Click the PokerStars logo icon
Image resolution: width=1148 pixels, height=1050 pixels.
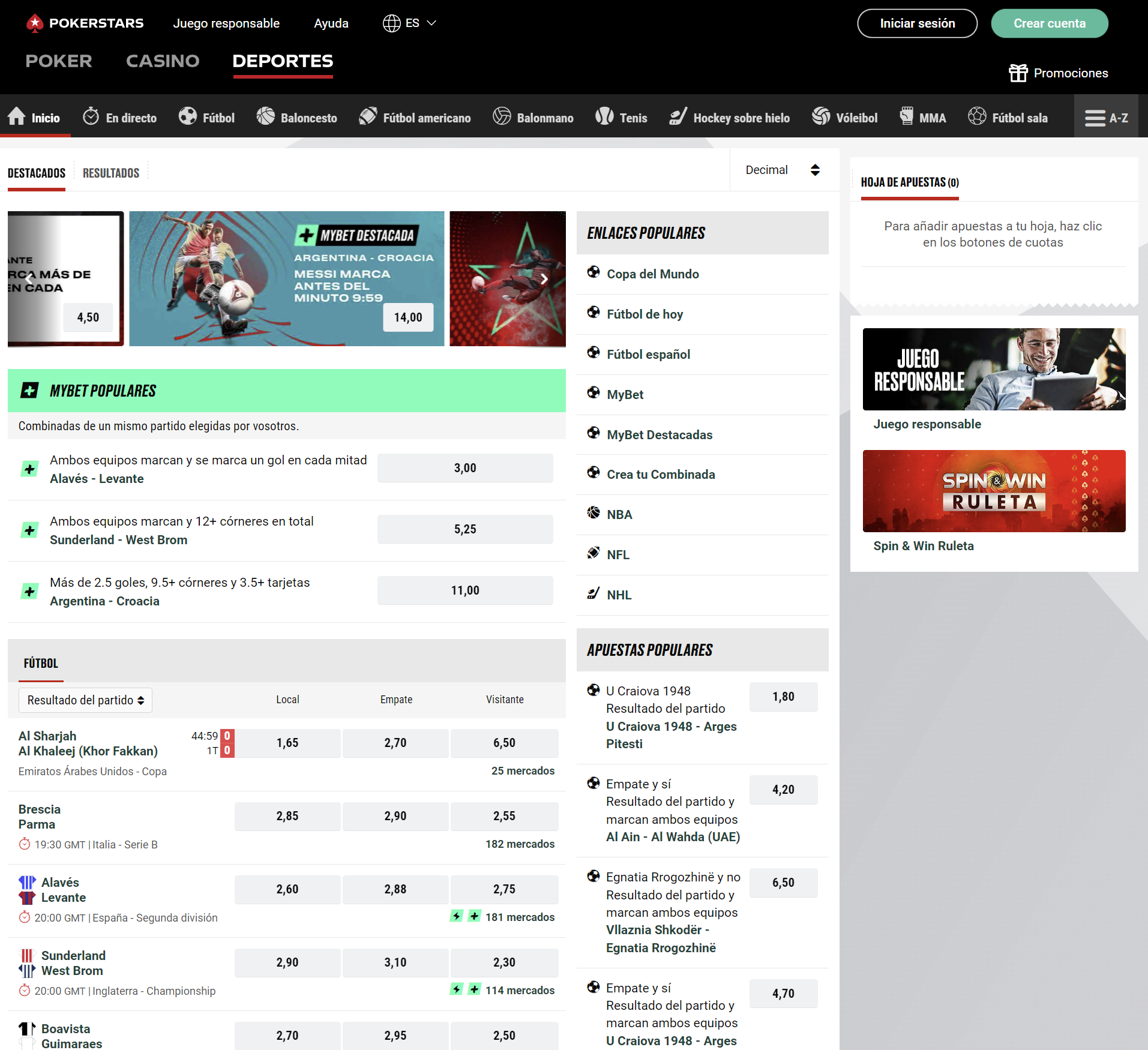tap(35, 23)
